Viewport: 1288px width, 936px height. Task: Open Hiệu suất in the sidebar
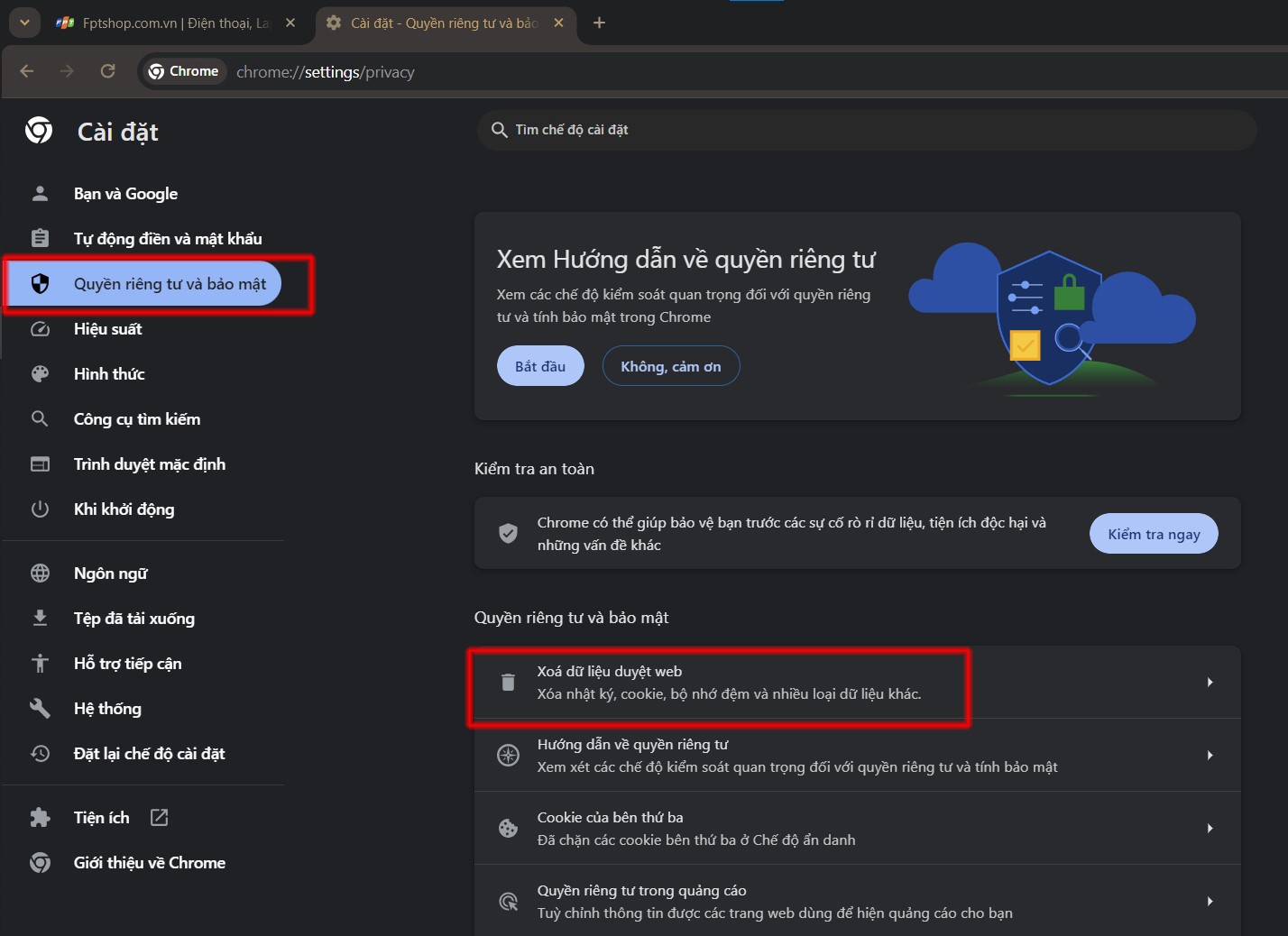pyautogui.click(x=108, y=329)
